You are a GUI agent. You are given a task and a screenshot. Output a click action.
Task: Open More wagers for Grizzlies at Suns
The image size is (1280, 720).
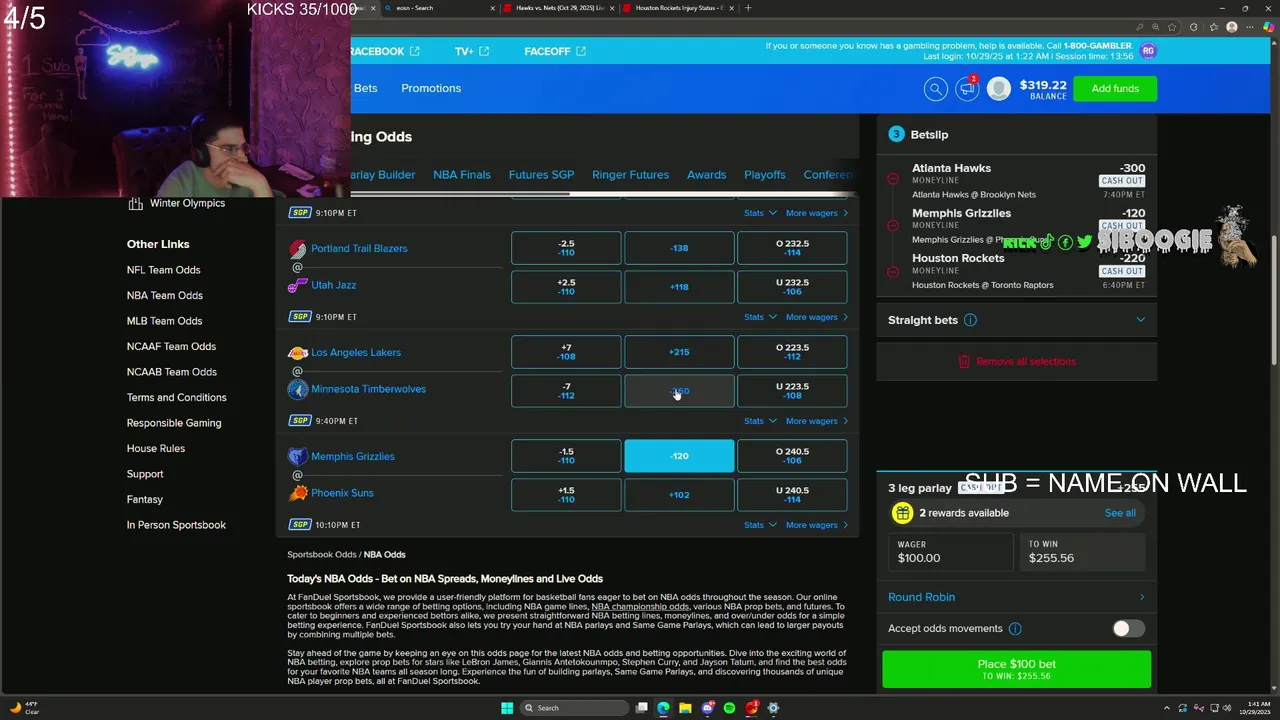pyautogui.click(x=817, y=525)
